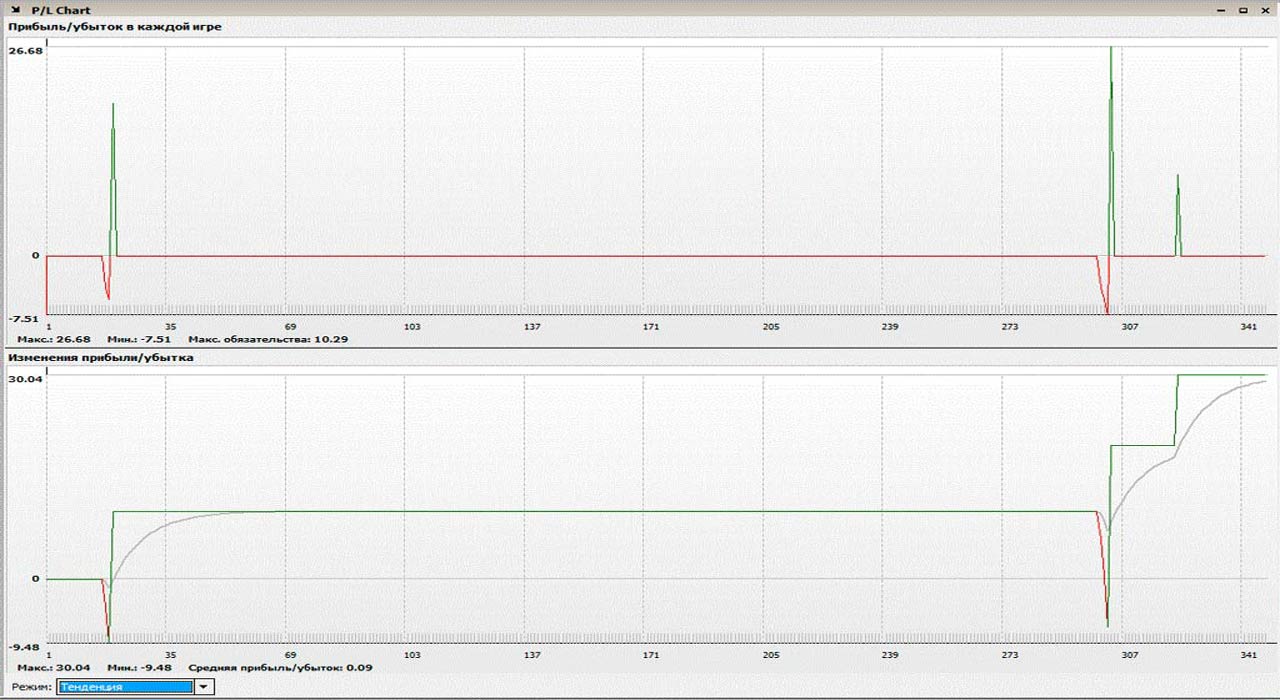This screenshot has width=1280, height=700.
Task: Click the heading Прибыль/убыток в каждой игре
Action: click(x=115, y=27)
